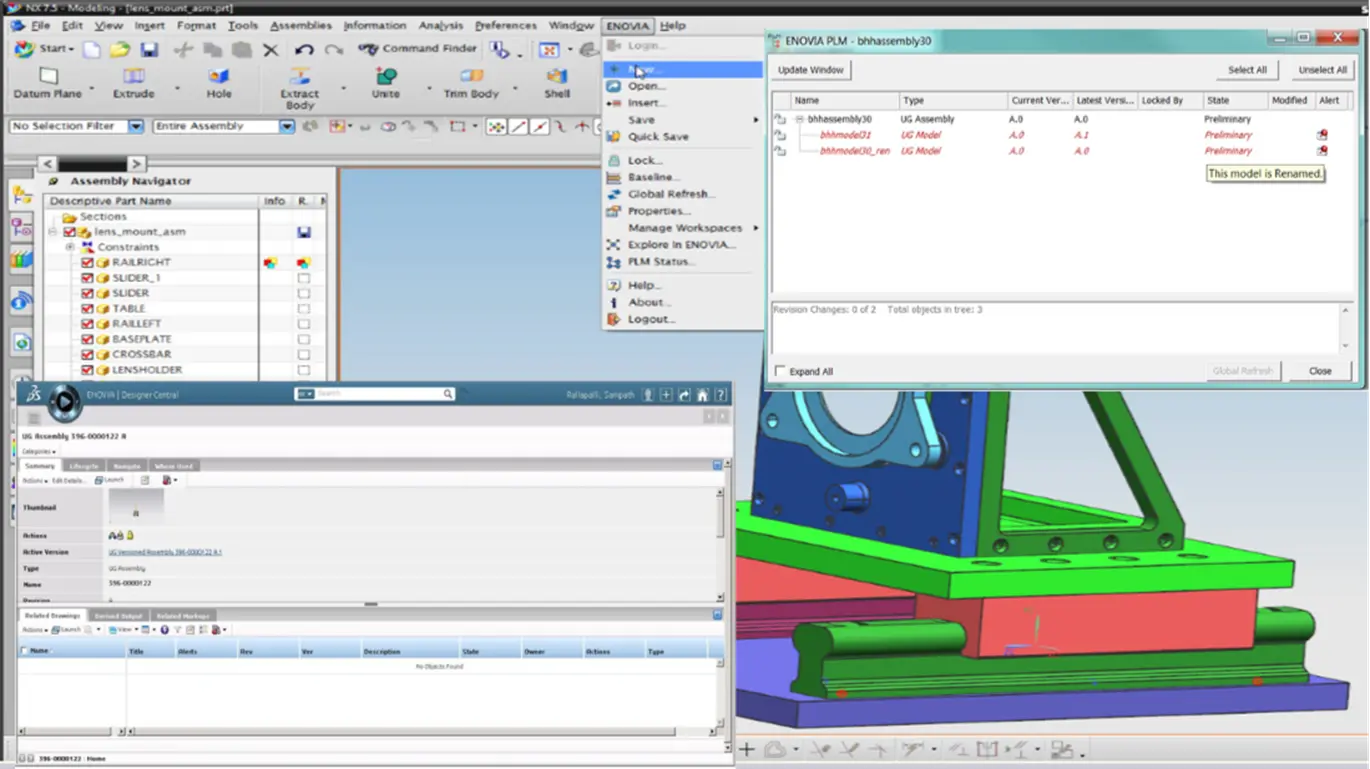Click the Thumbnail preview image
The image size is (1370, 769).
(136, 508)
